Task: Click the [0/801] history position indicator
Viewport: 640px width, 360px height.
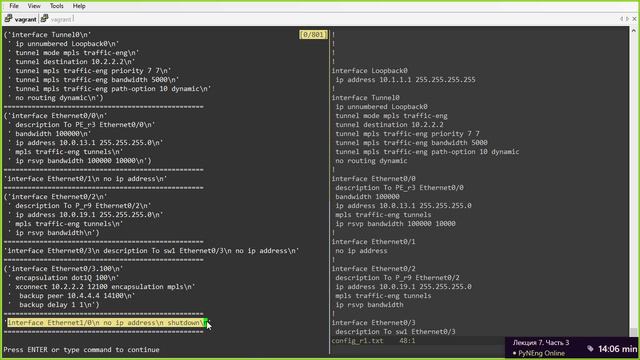Action: pos(313,35)
